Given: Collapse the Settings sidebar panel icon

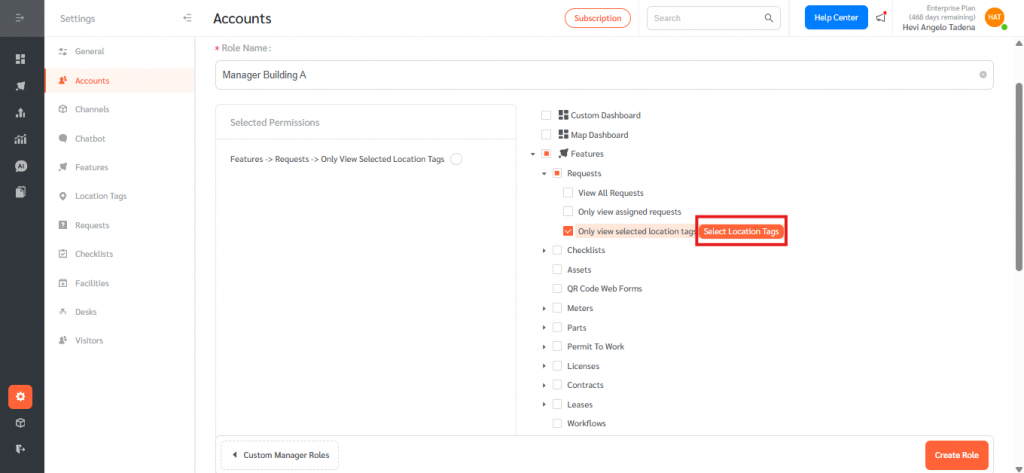Looking at the screenshot, I should pos(187,18).
